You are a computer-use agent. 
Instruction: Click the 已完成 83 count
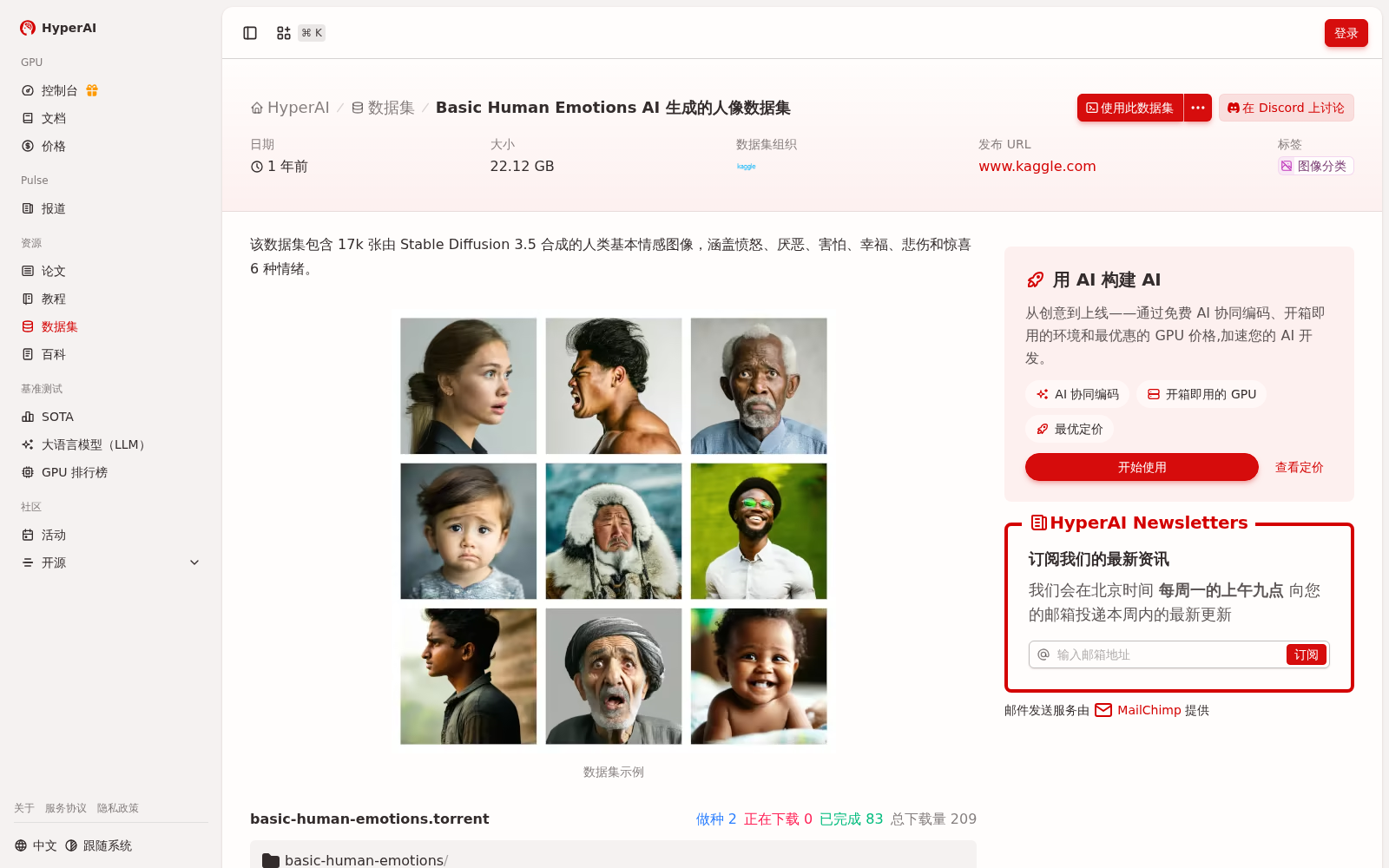click(852, 819)
